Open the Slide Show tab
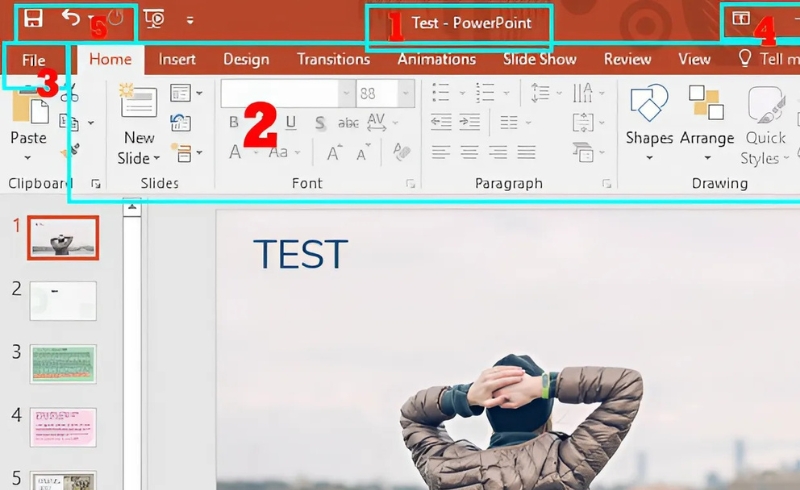 pyautogui.click(x=540, y=59)
